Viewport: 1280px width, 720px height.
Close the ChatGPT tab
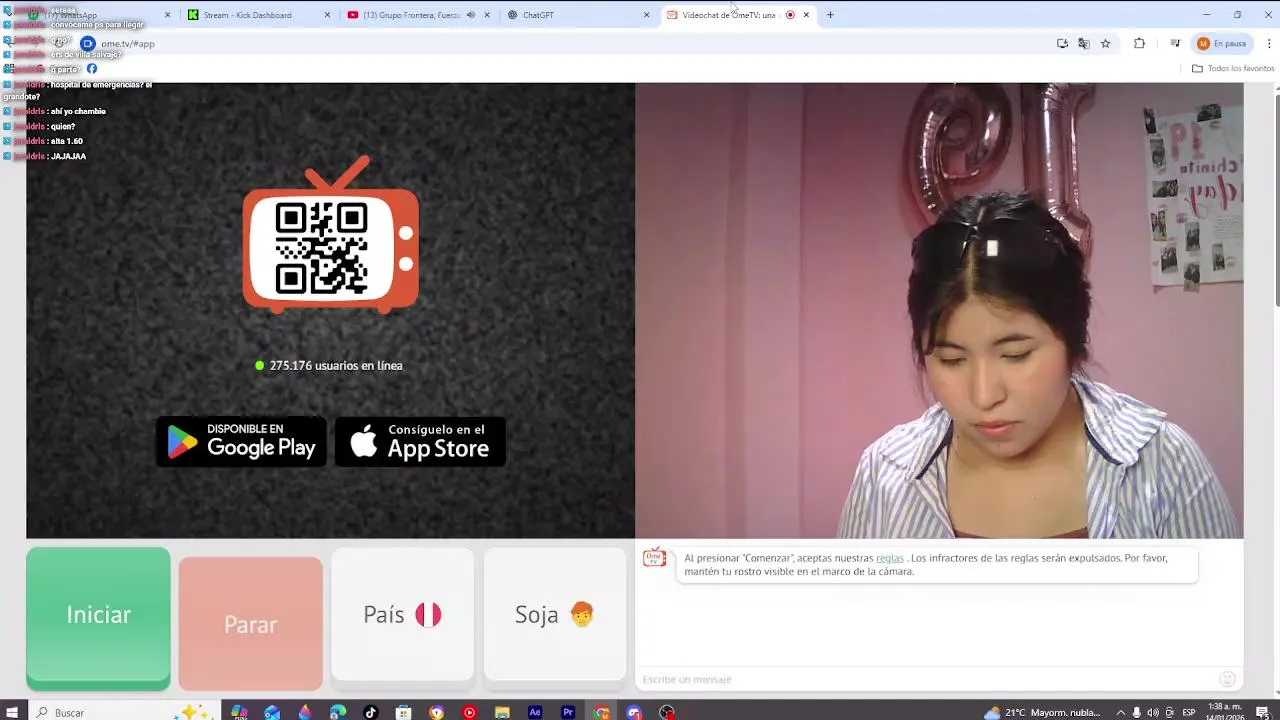646,15
